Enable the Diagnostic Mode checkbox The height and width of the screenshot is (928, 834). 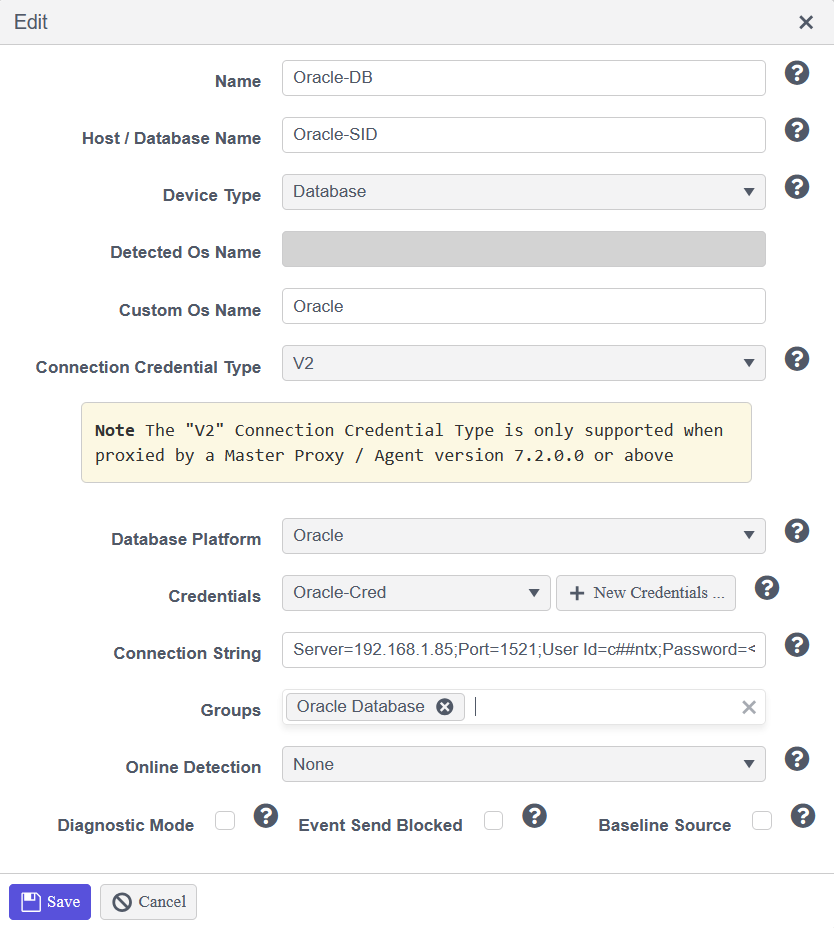click(x=225, y=821)
